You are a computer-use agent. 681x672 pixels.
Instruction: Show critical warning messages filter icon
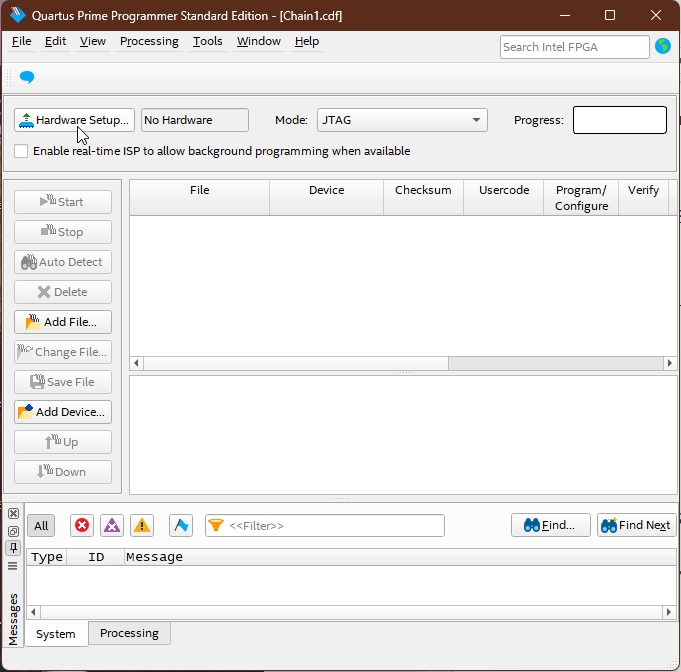pos(112,525)
